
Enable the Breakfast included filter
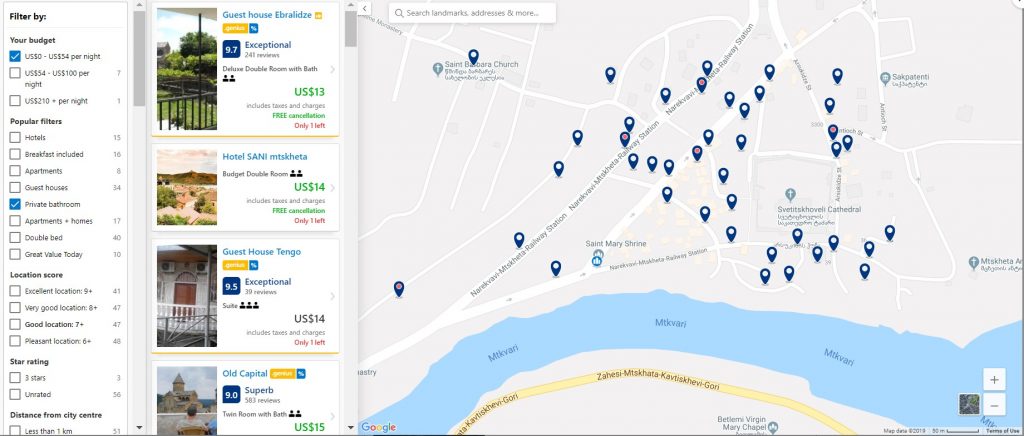[15, 154]
